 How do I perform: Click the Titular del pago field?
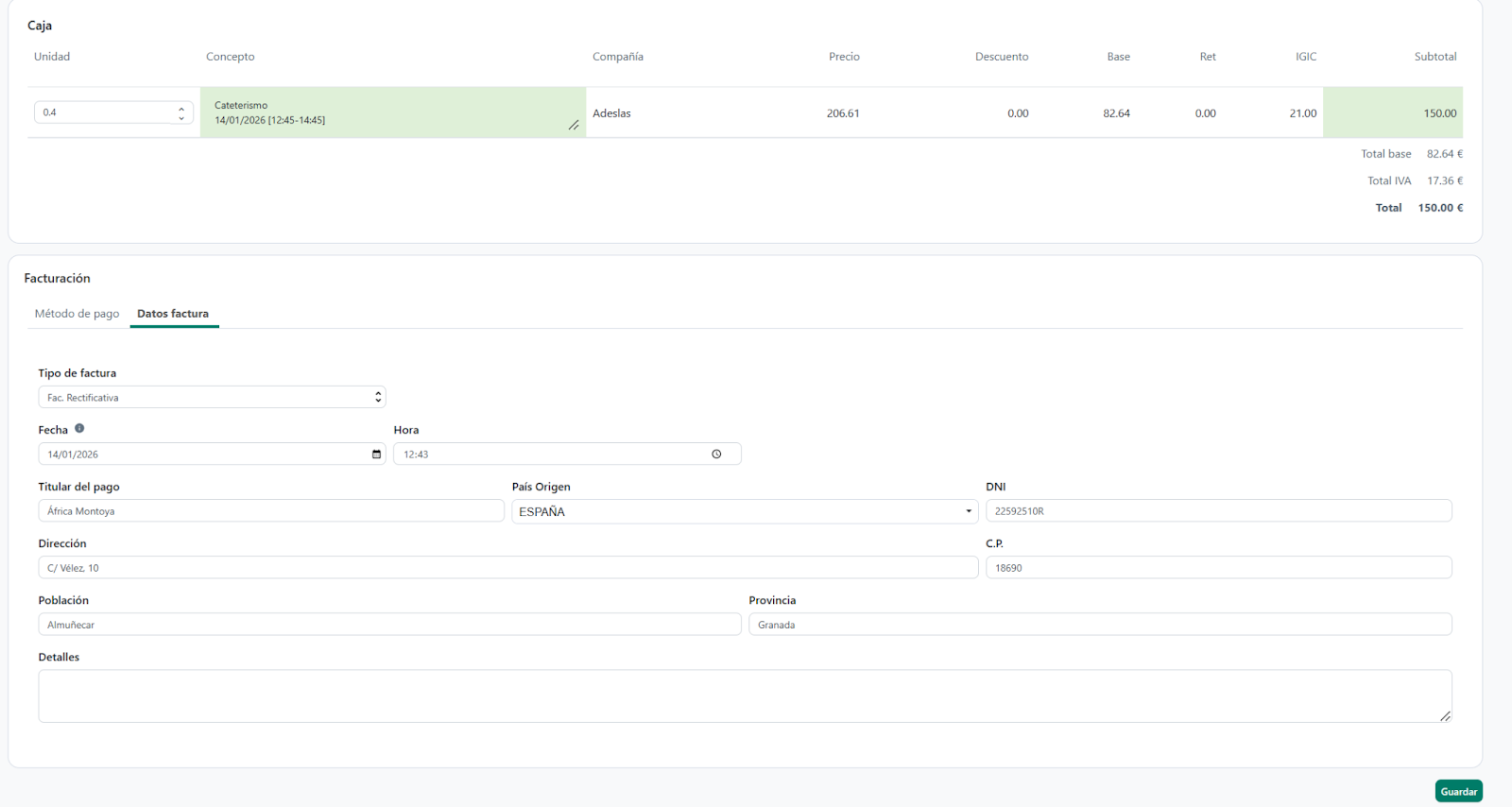(270, 511)
